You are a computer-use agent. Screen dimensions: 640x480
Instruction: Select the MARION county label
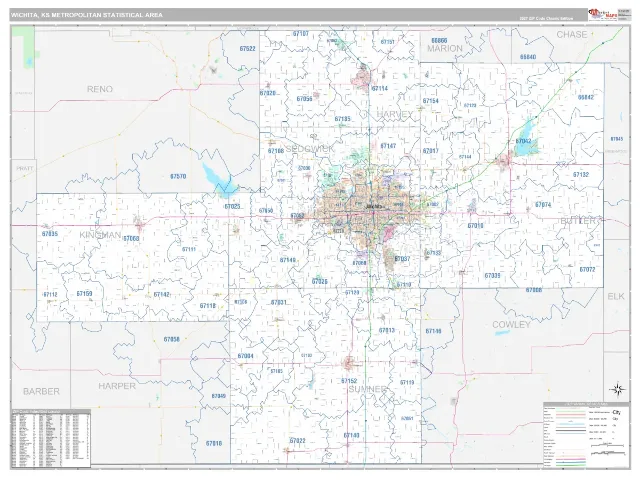click(x=445, y=48)
